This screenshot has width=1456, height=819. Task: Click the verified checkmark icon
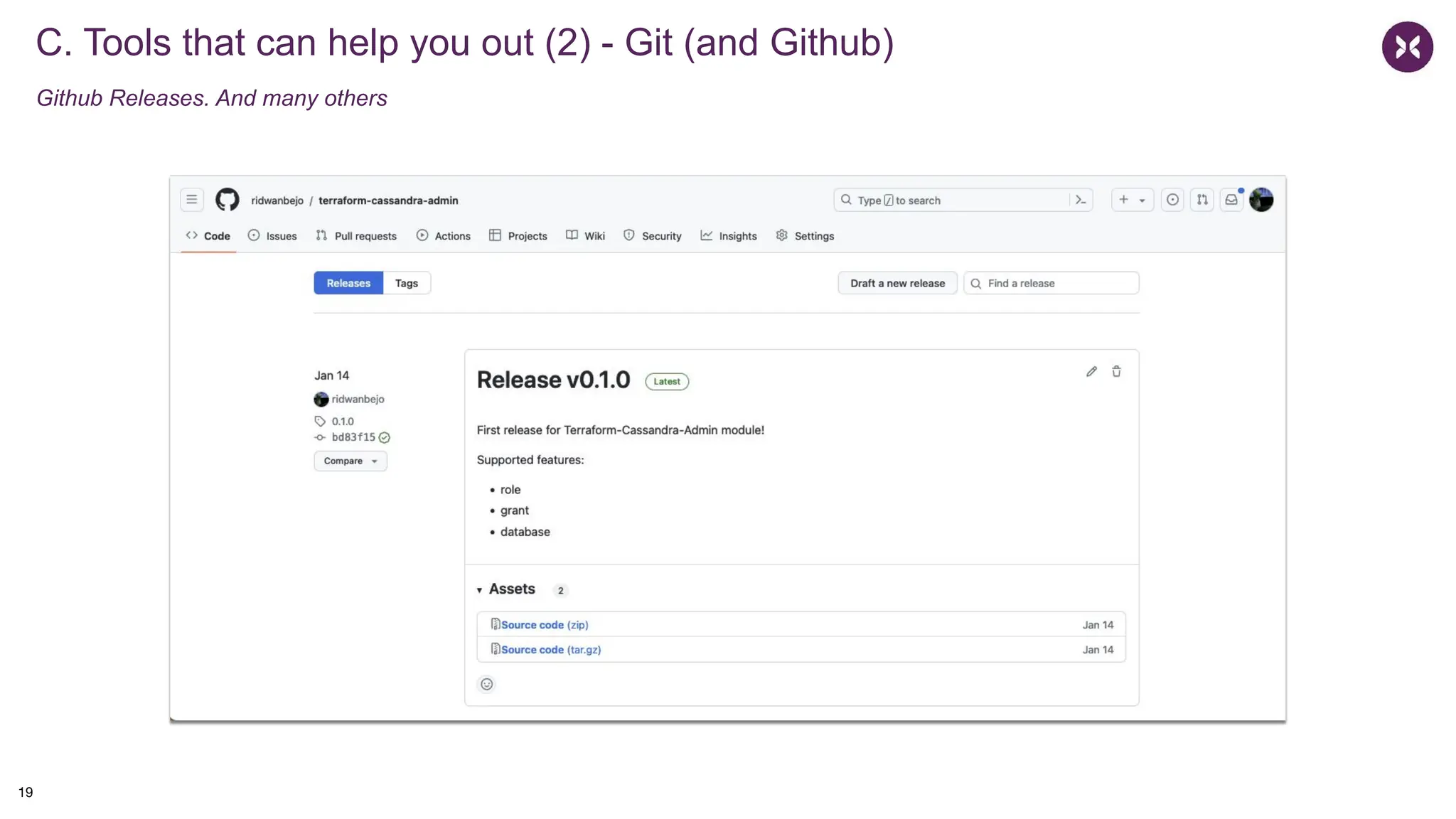pos(385,438)
